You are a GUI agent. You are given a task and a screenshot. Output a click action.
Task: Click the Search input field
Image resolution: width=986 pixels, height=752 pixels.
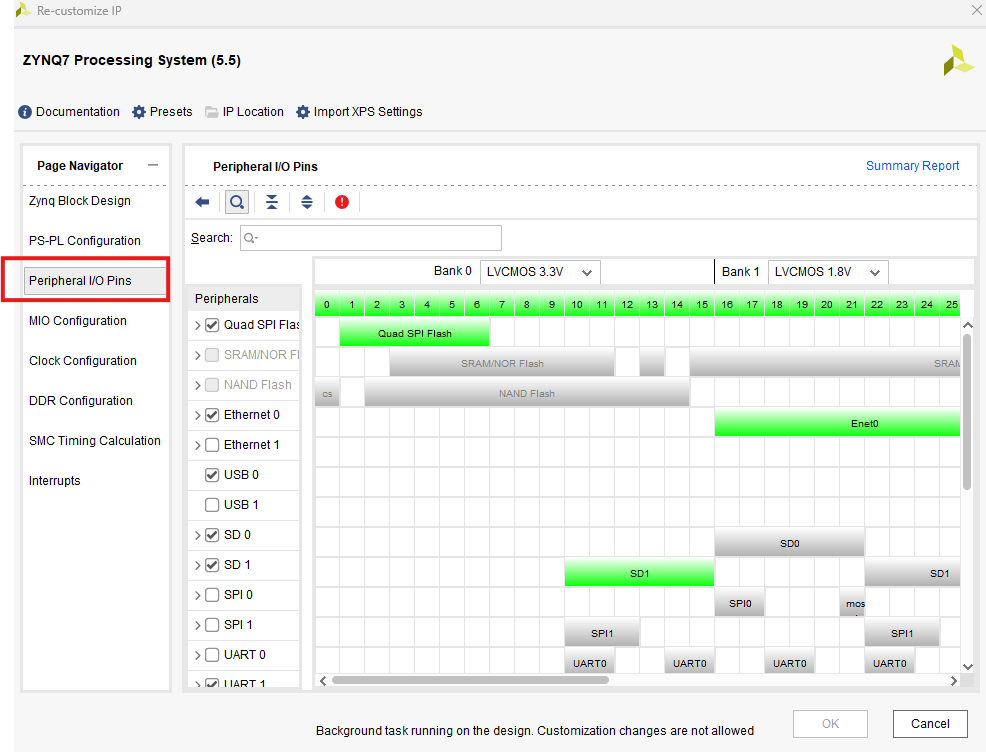pos(371,238)
